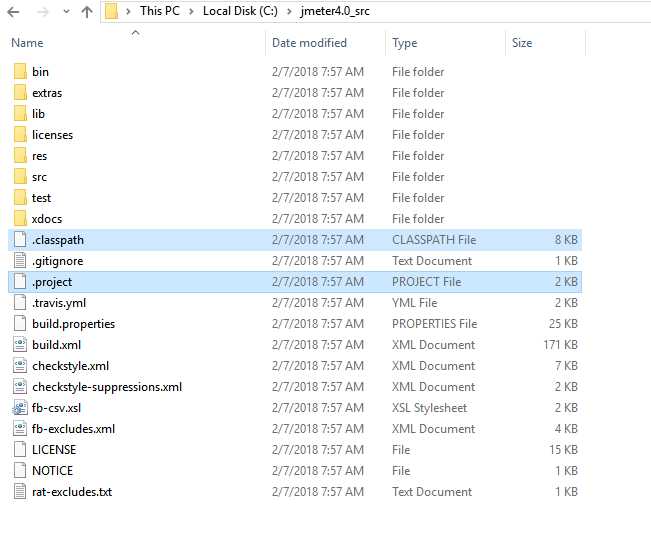Select the test folder icon

click(20, 197)
